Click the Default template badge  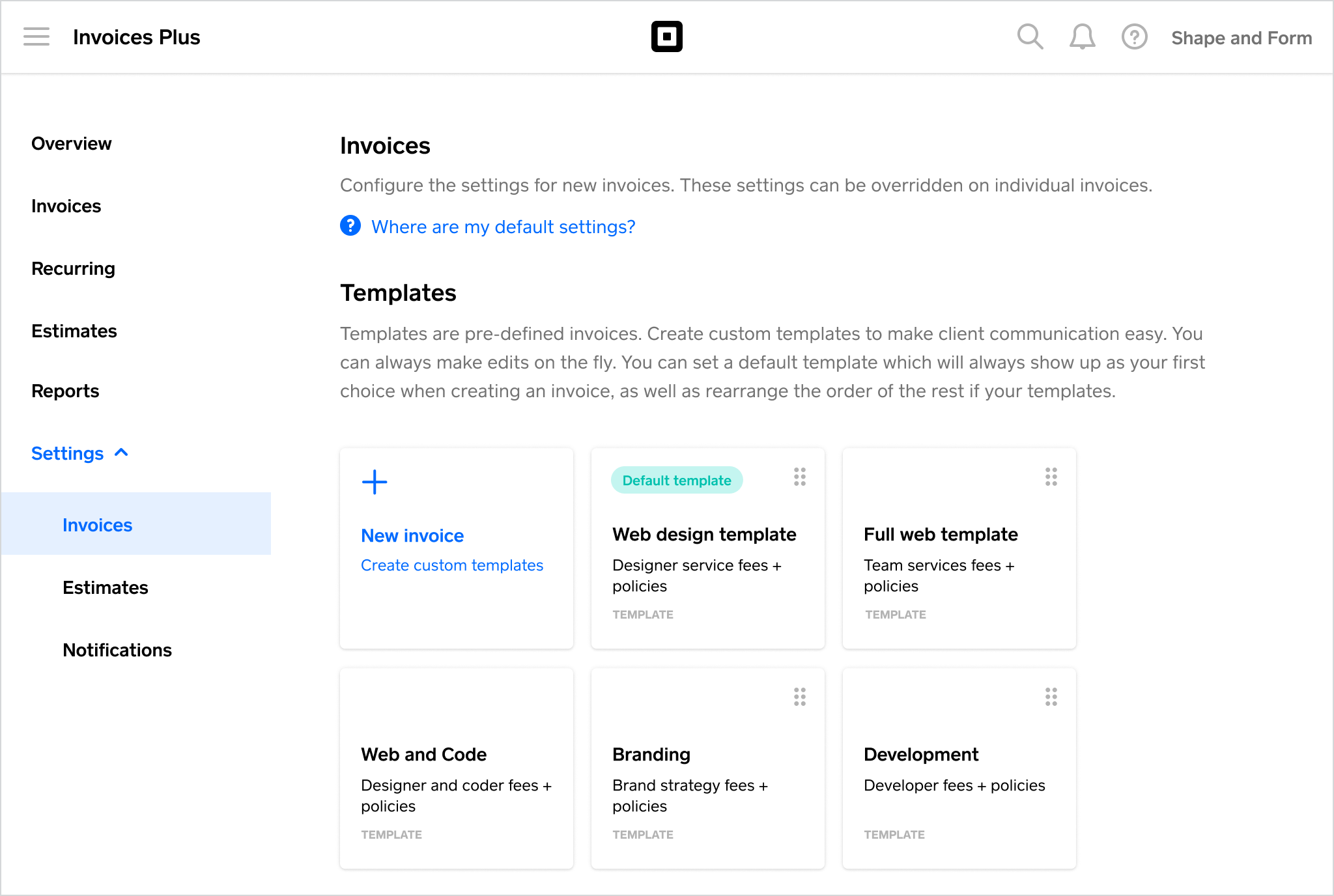(x=676, y=480)
